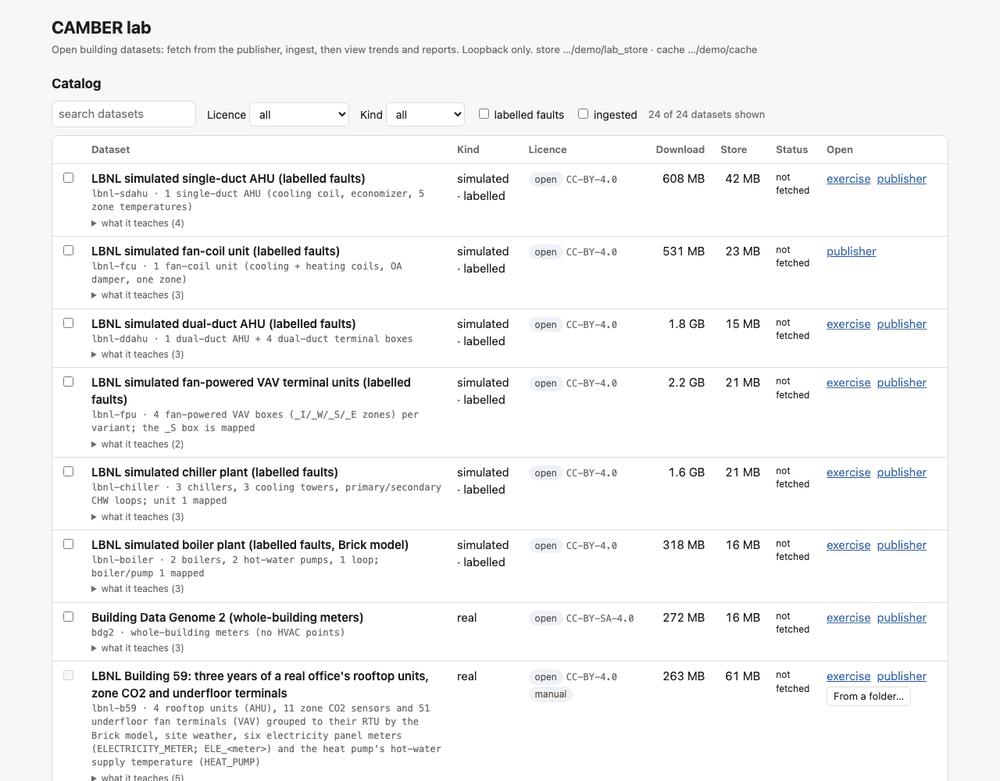Open the publisher link for dual-duct AHU
Viewport: 1000px width, 781px height.
(901, 325)
